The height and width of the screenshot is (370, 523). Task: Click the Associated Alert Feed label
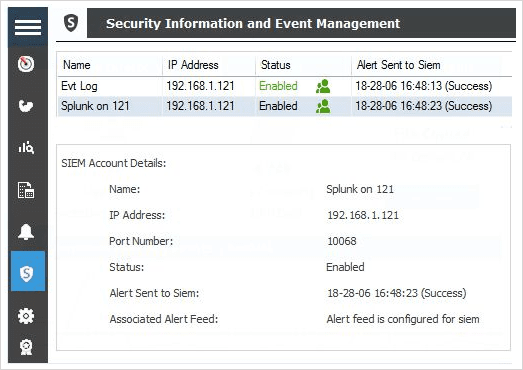click(164, 319)
